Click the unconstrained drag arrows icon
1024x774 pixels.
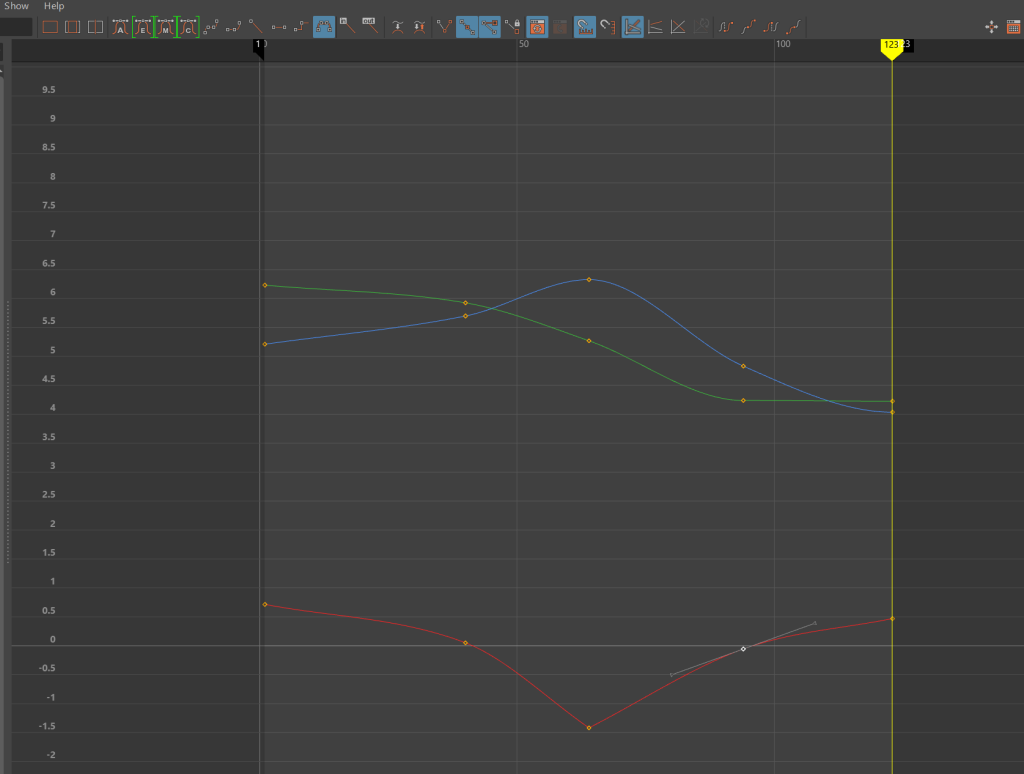click(991, 27)
